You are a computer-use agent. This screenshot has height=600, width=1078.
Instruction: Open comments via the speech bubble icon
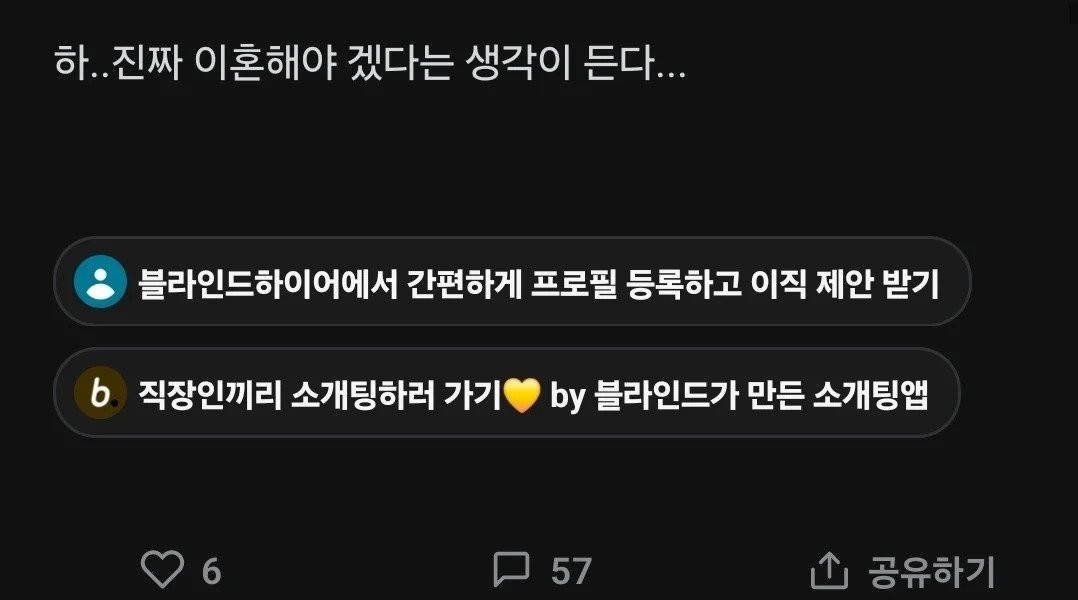(x=511, y=569)
